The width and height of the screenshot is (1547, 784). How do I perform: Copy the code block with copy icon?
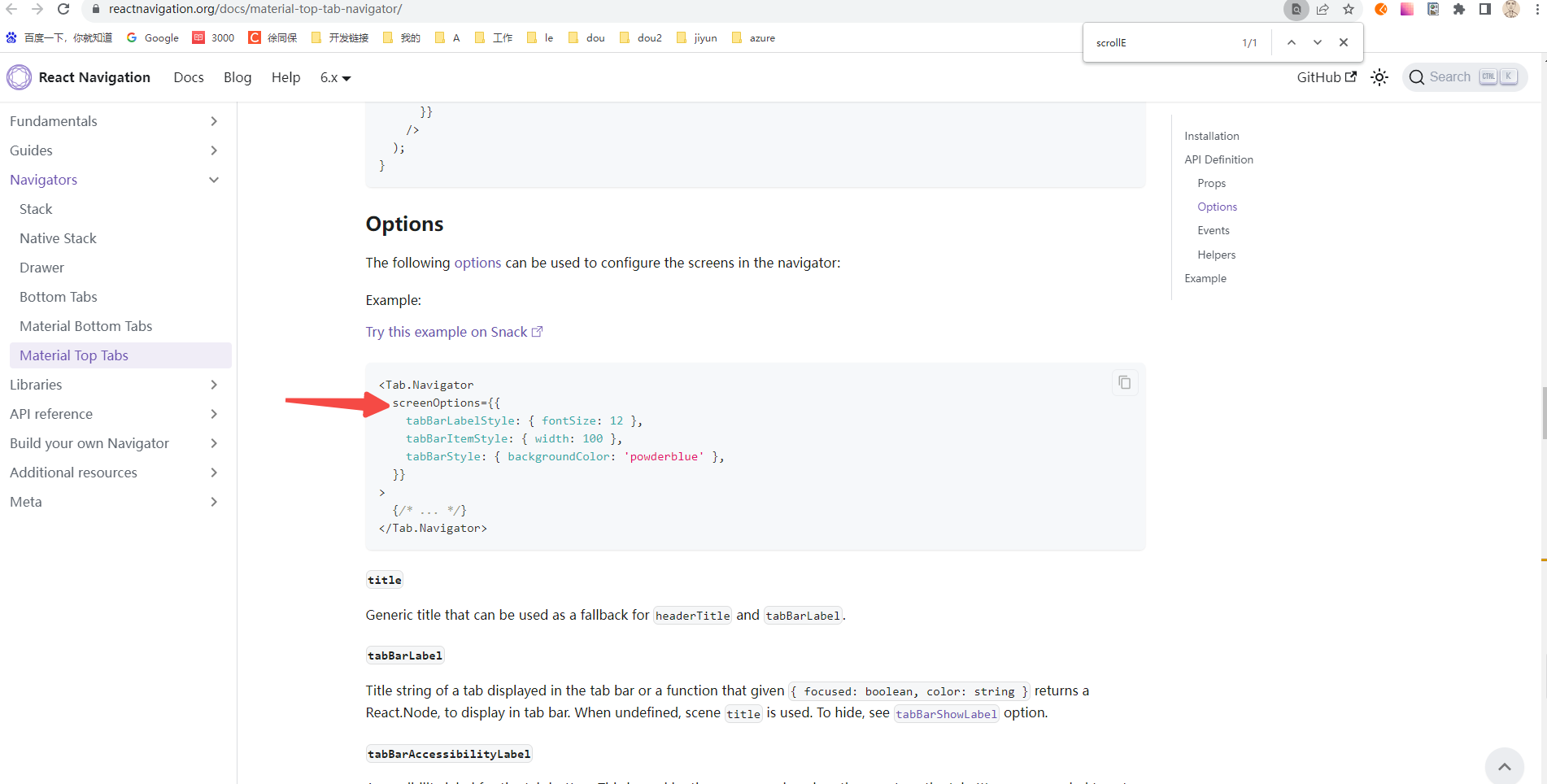pyautogui.click(x=1125, y=382)
